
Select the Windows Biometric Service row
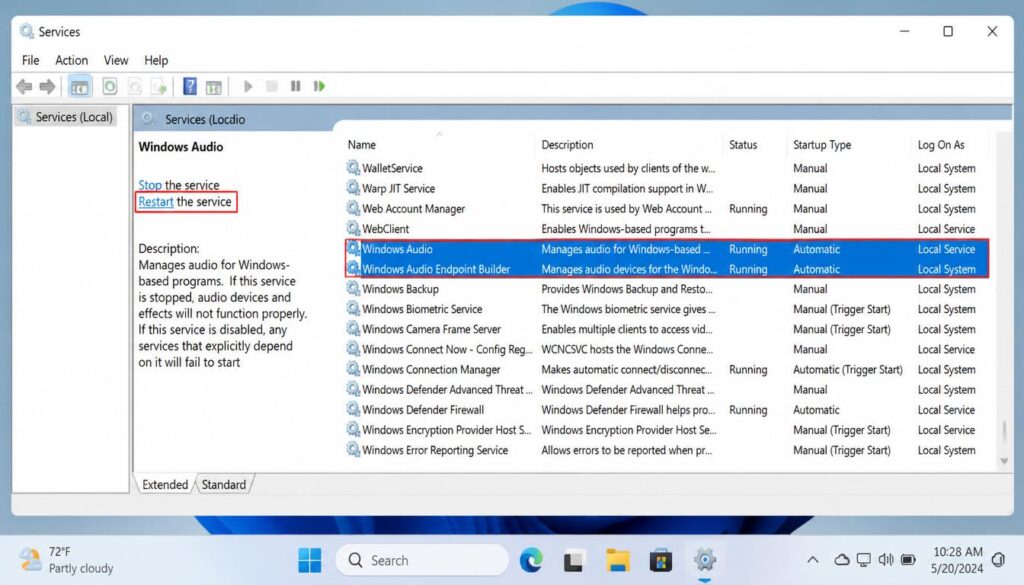[667, 309]
